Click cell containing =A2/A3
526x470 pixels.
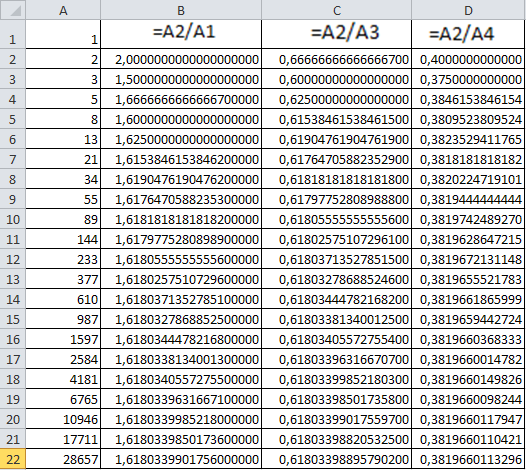tap(336, 34)
